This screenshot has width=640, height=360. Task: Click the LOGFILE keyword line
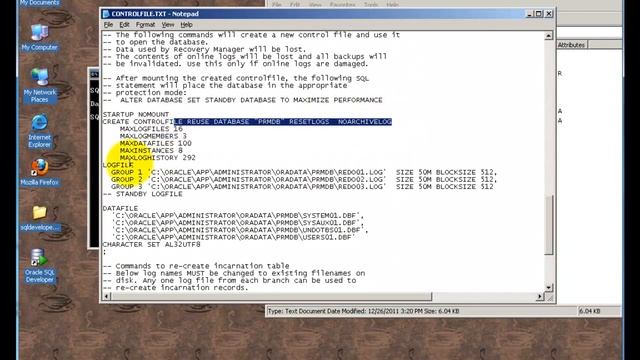click(118, 165)
